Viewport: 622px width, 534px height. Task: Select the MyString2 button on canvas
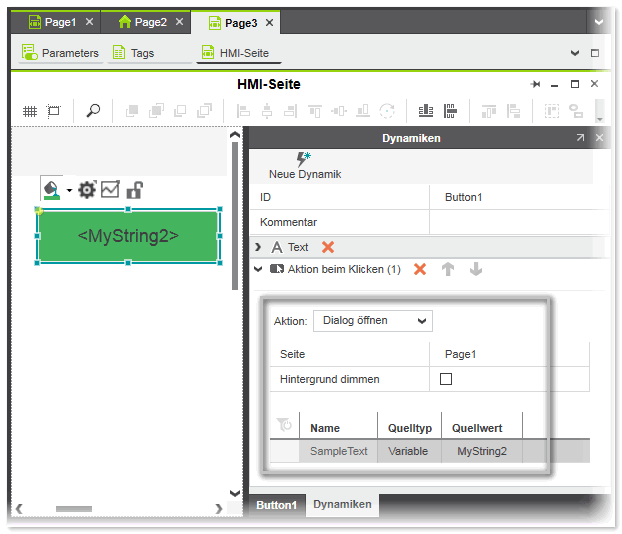[x=128, y=236]
